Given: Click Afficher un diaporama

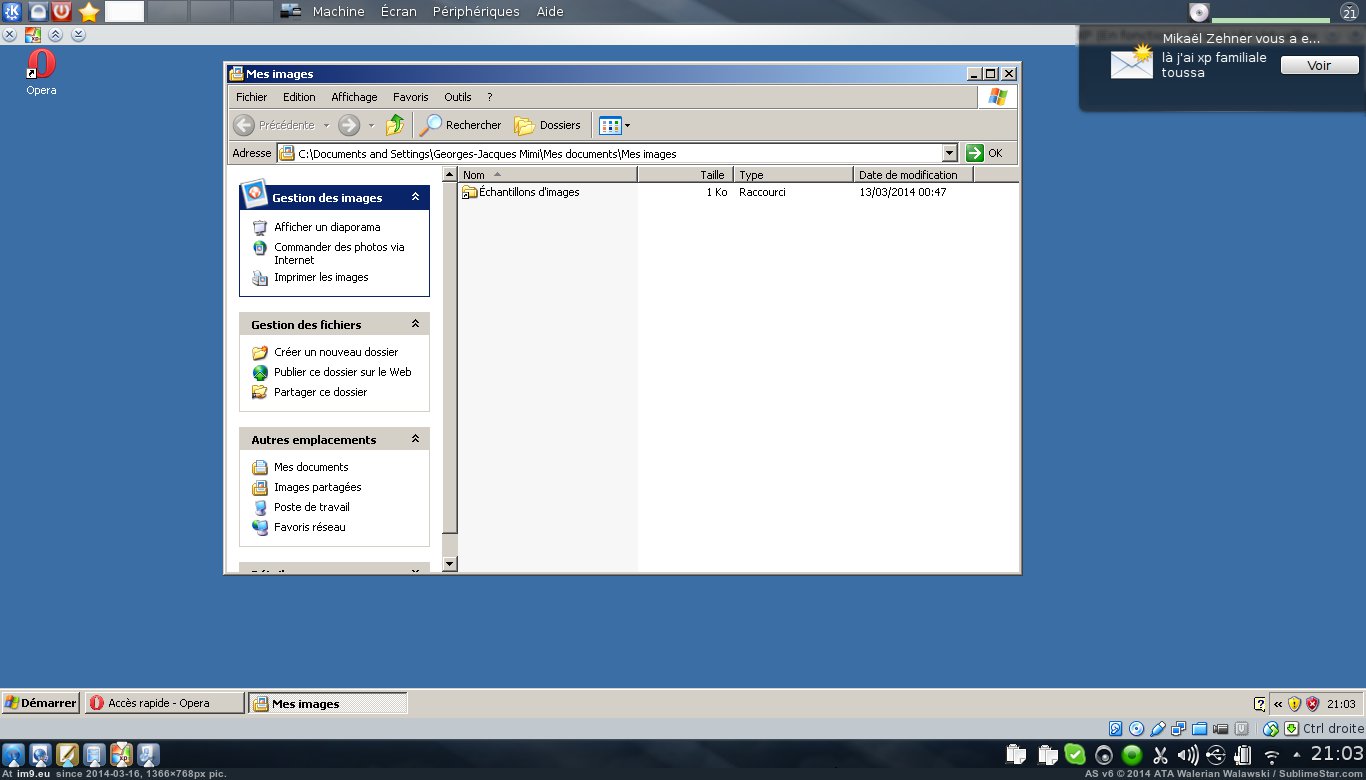Looking at the screenshot, I should click(326, 227).
